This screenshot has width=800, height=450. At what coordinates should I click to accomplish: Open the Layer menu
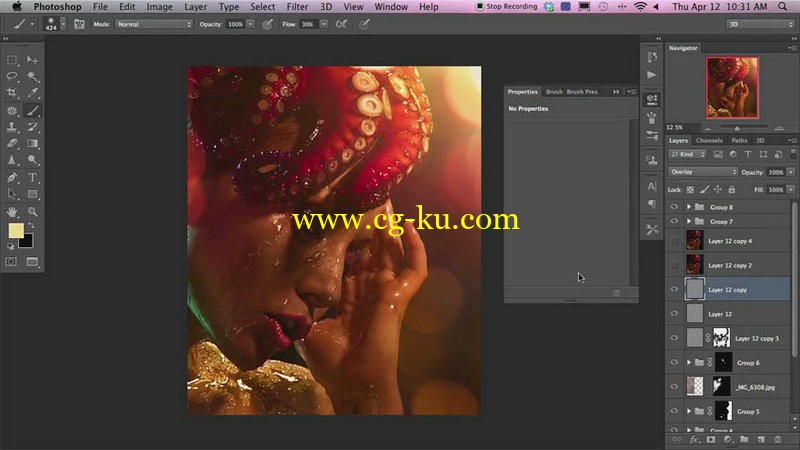pos(195,7)
